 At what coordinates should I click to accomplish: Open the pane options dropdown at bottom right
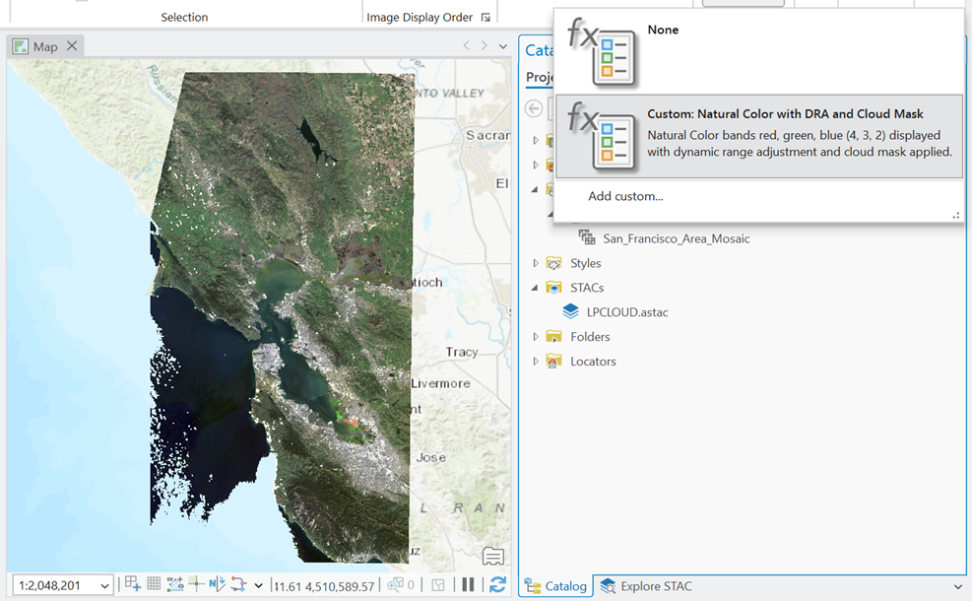[x=958, y=587]
